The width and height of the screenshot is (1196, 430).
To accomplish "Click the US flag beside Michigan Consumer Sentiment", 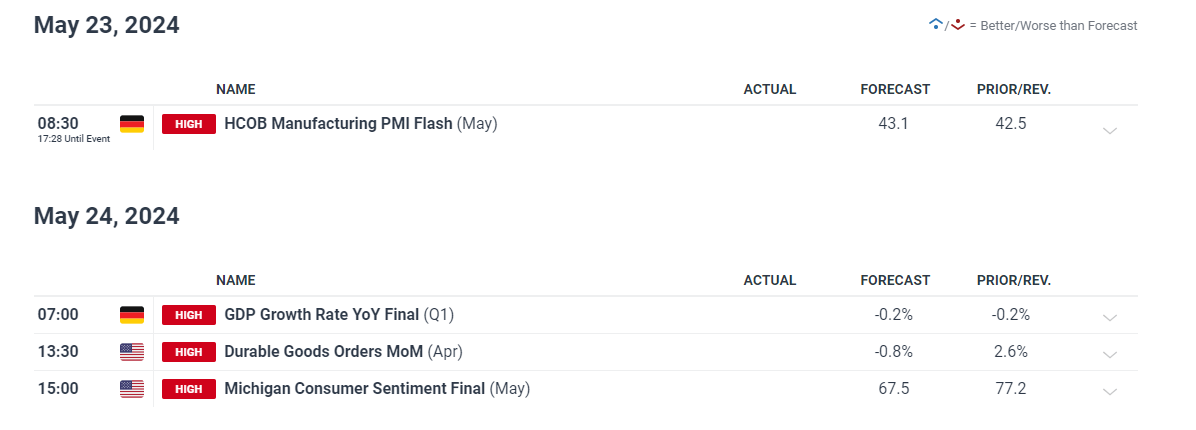I will pos(131,389).
